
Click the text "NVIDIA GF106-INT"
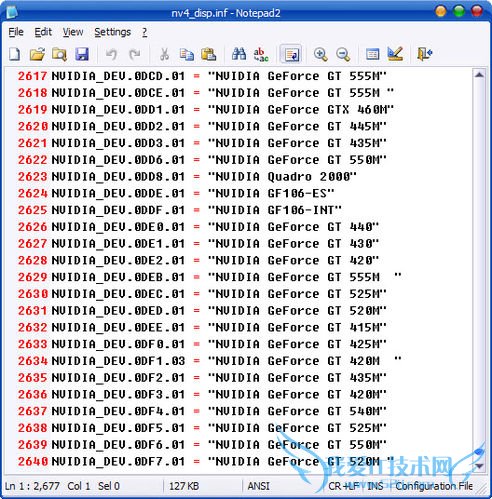[x=275, y=210]
